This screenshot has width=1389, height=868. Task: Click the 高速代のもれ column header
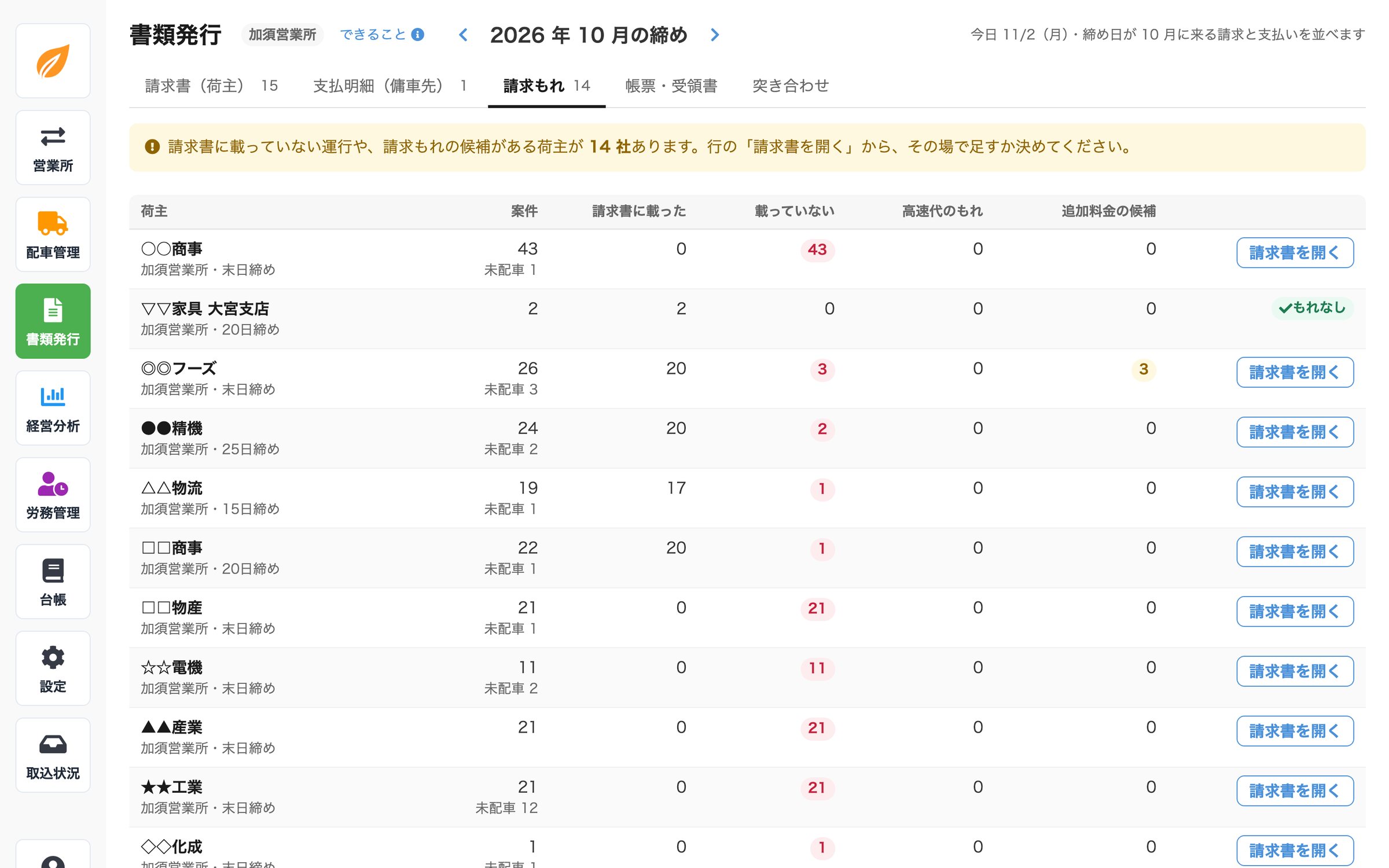[942, 211]
